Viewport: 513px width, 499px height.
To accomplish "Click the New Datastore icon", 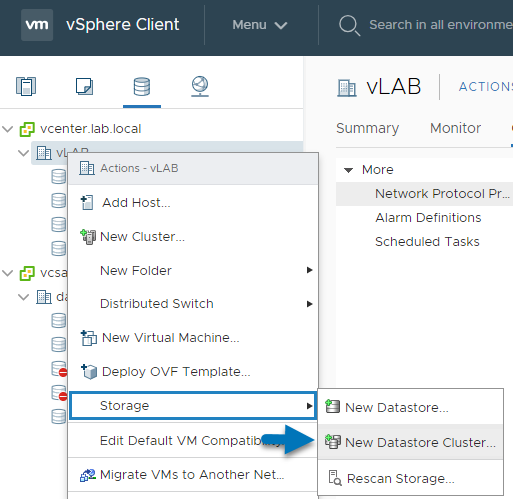I will (x=332, y=407).
